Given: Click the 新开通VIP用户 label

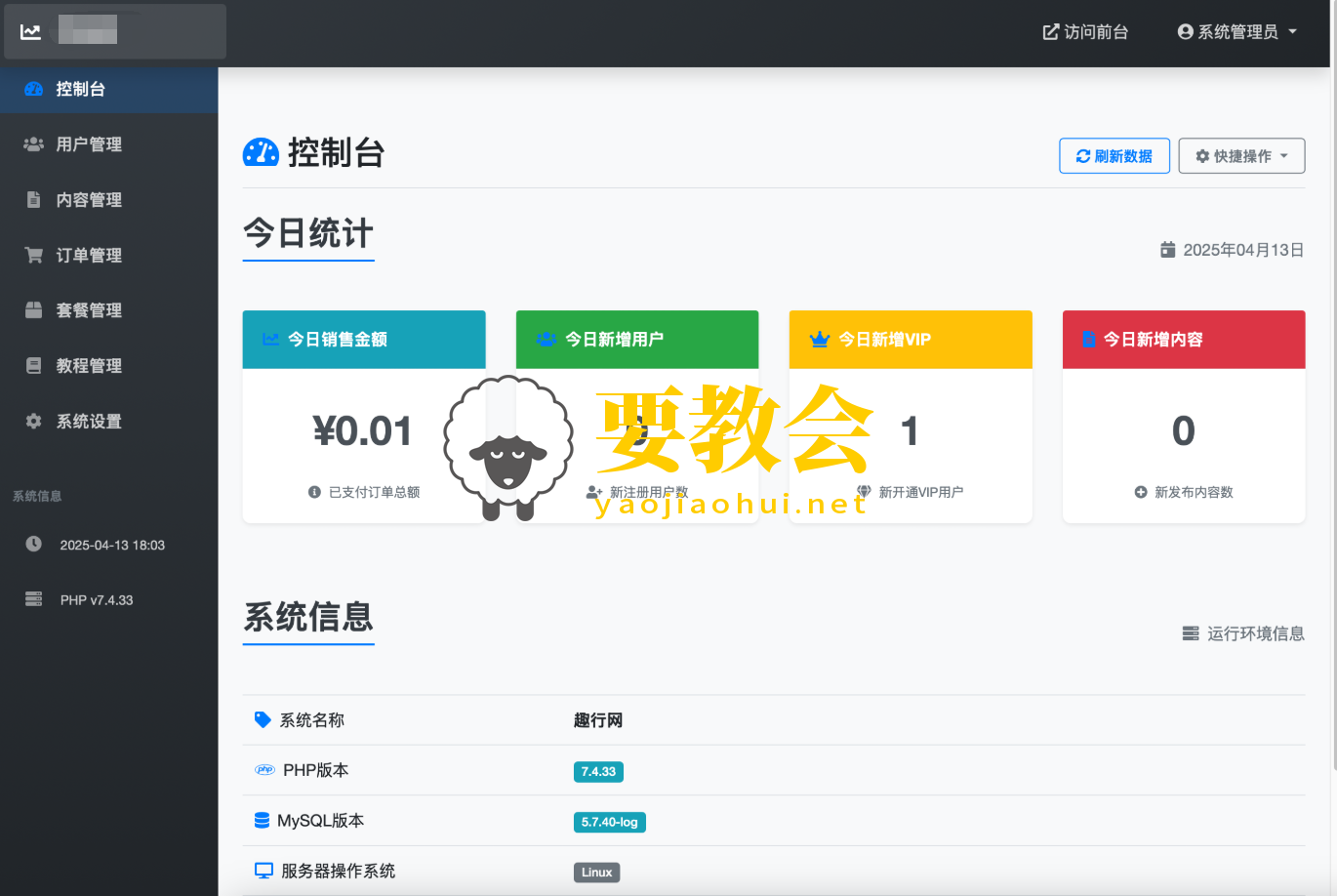Looking at the screenshot, I should tap(921, 492).
